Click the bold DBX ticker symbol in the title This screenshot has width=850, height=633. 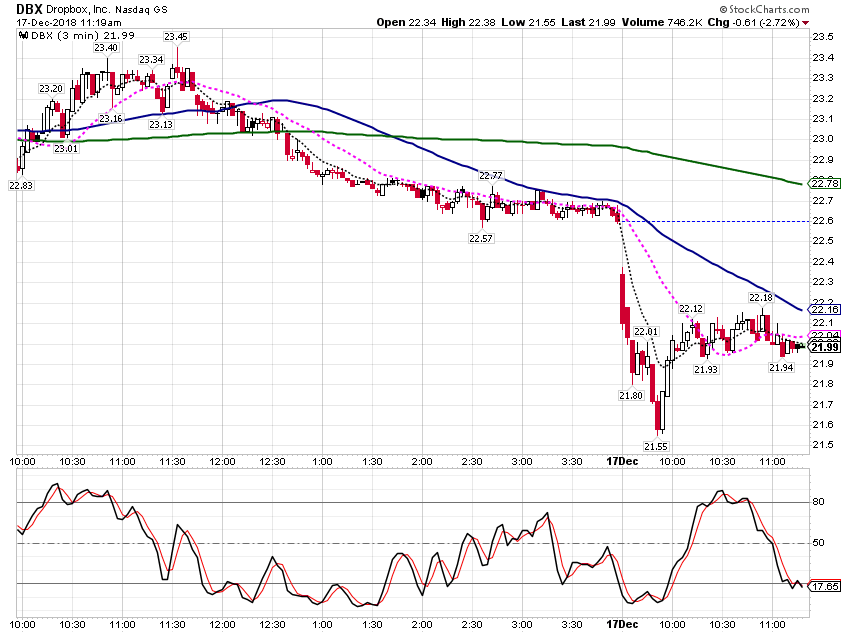(x=30, y=9)
